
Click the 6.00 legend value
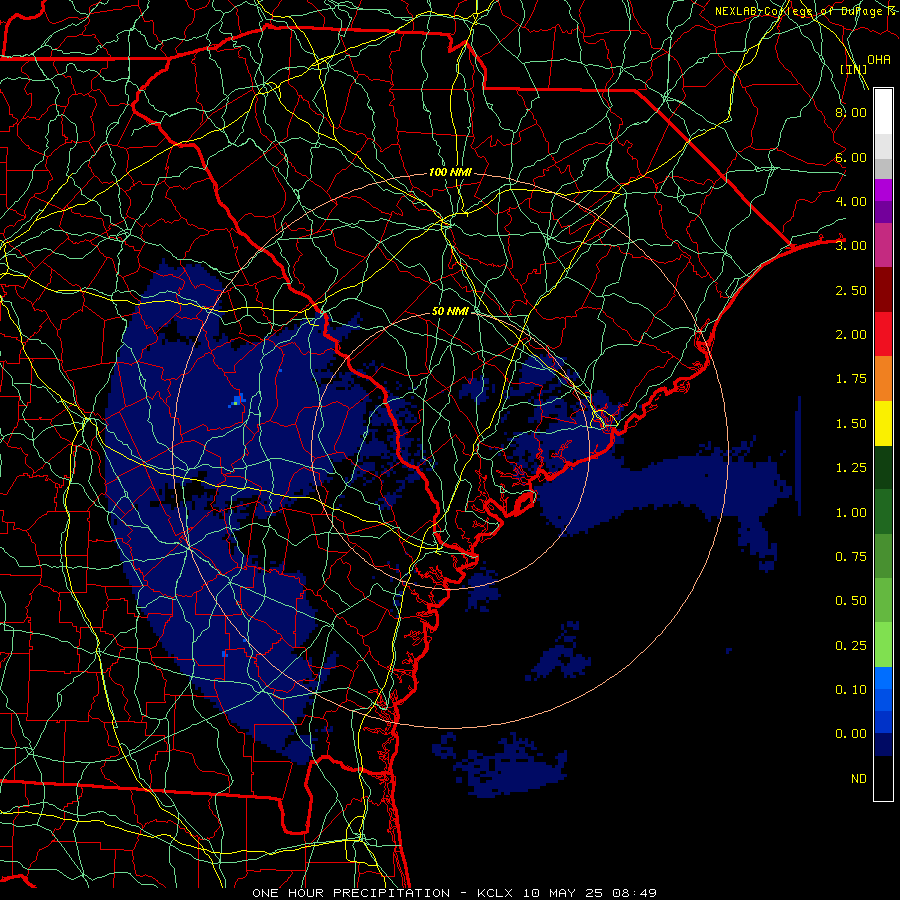851,157
